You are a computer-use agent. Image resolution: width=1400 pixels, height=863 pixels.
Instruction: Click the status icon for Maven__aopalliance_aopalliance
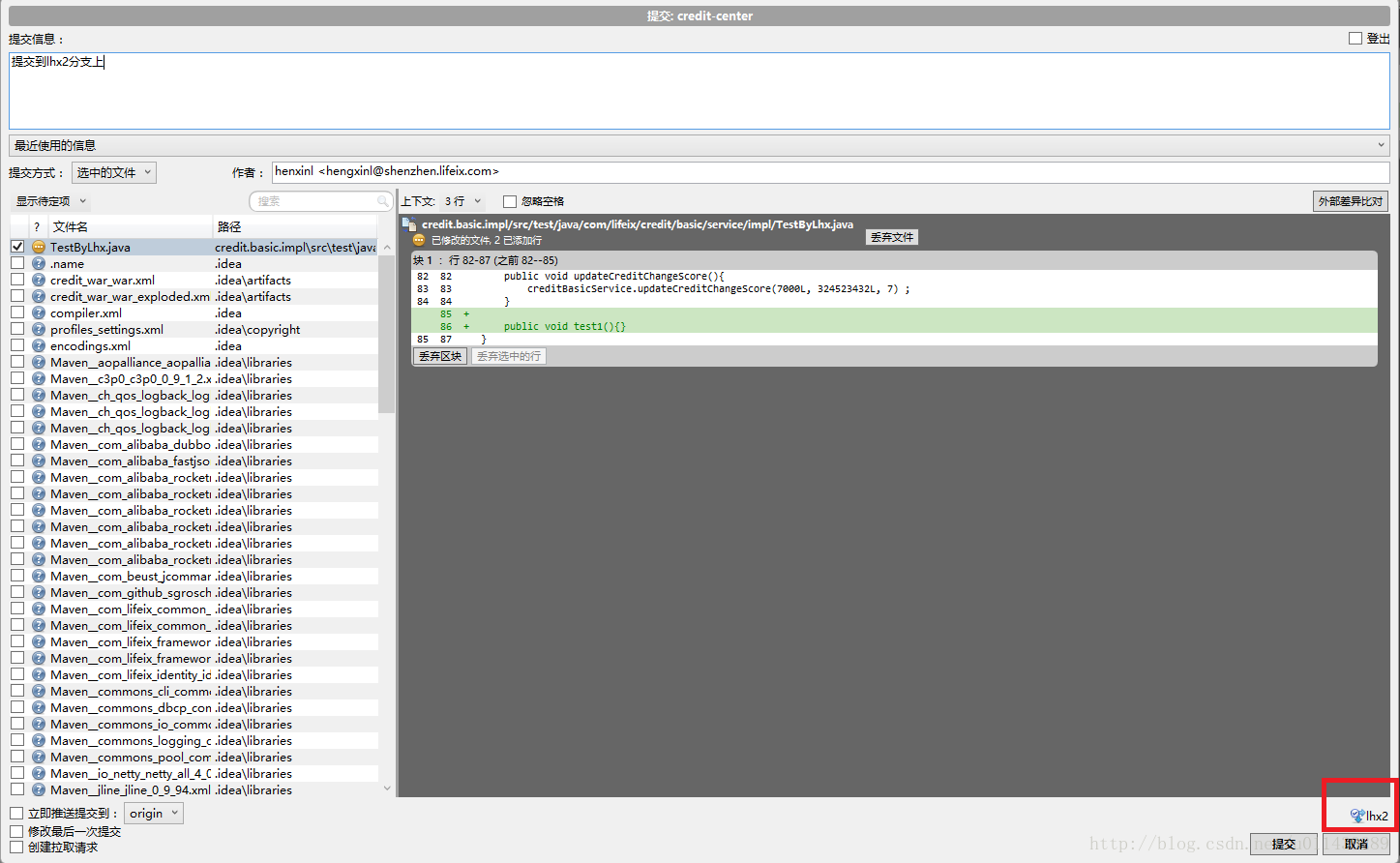(39, 362)
